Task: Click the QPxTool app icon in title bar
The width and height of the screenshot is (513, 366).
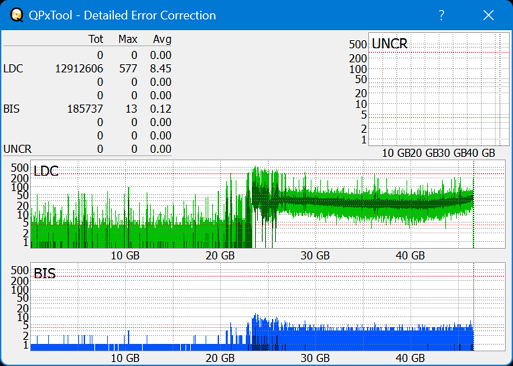Action: click(17, 15)
